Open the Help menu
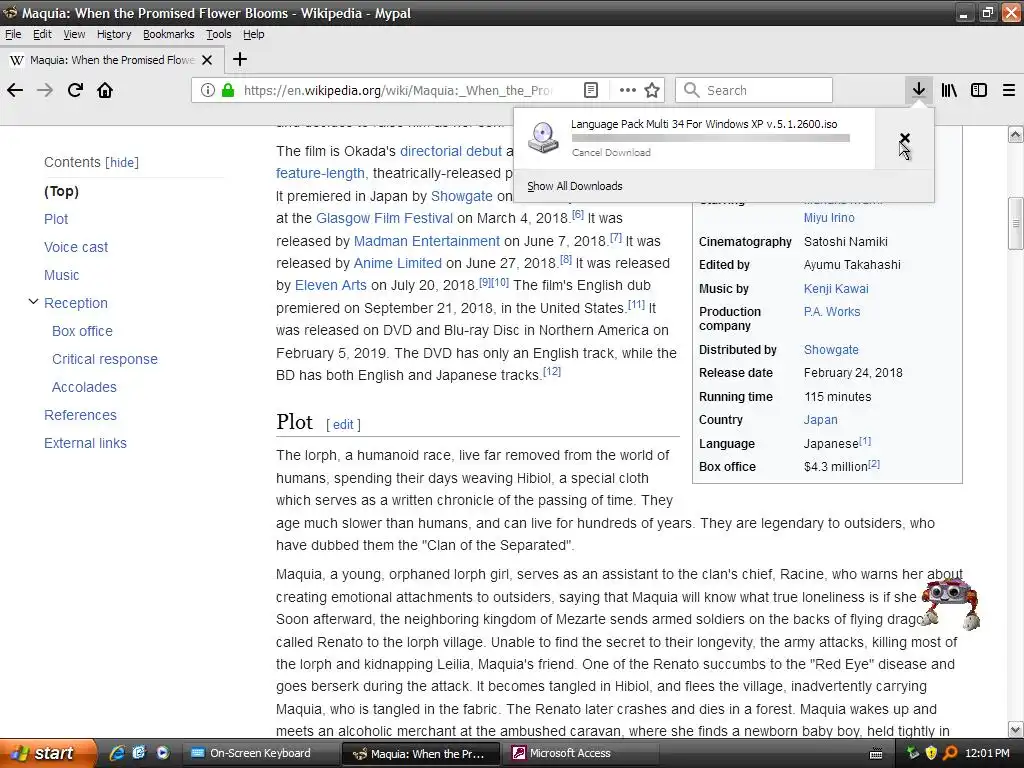1024x768 pixels. 253,34
